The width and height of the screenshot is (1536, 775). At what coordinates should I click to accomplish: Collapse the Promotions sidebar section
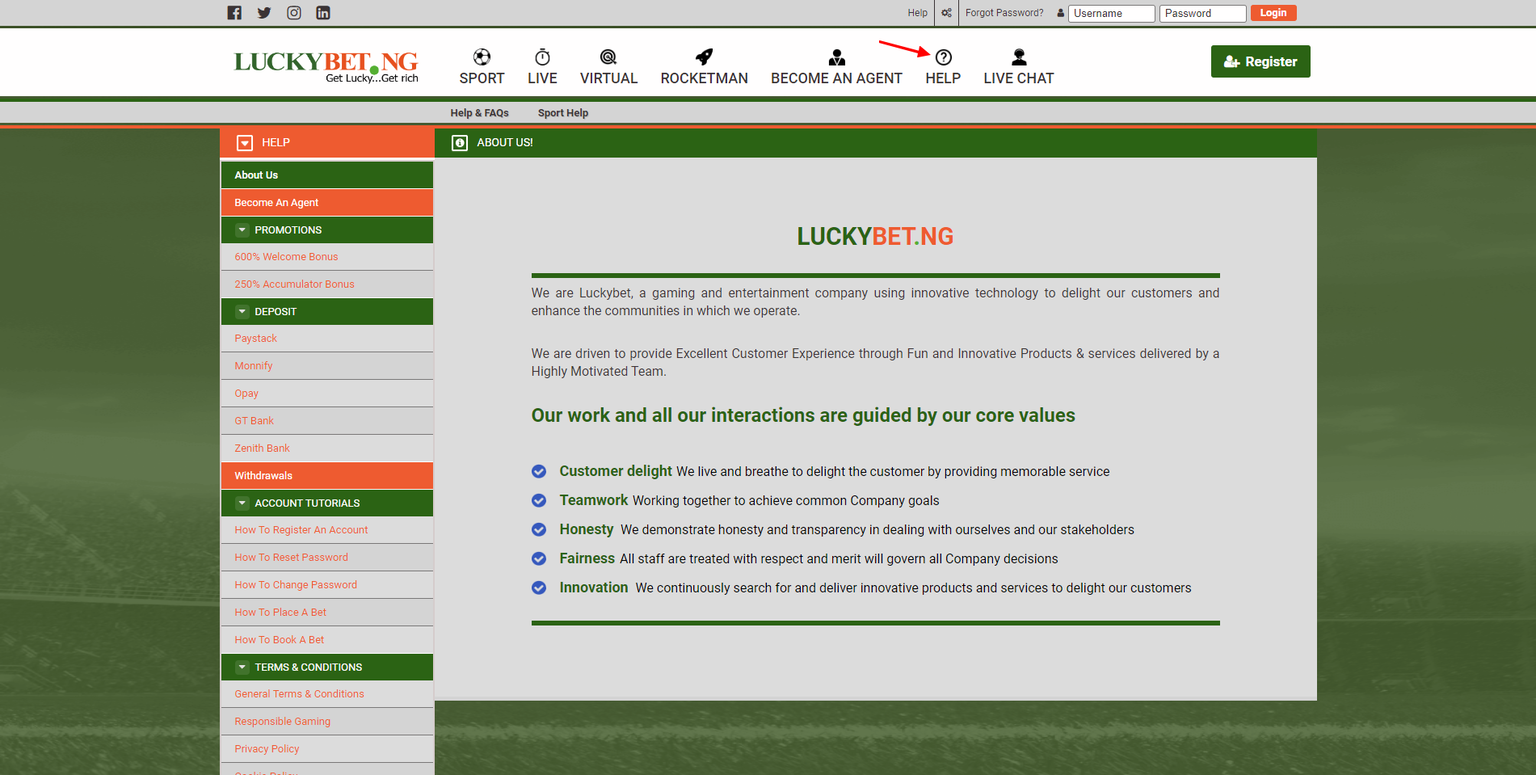[242, 230]
